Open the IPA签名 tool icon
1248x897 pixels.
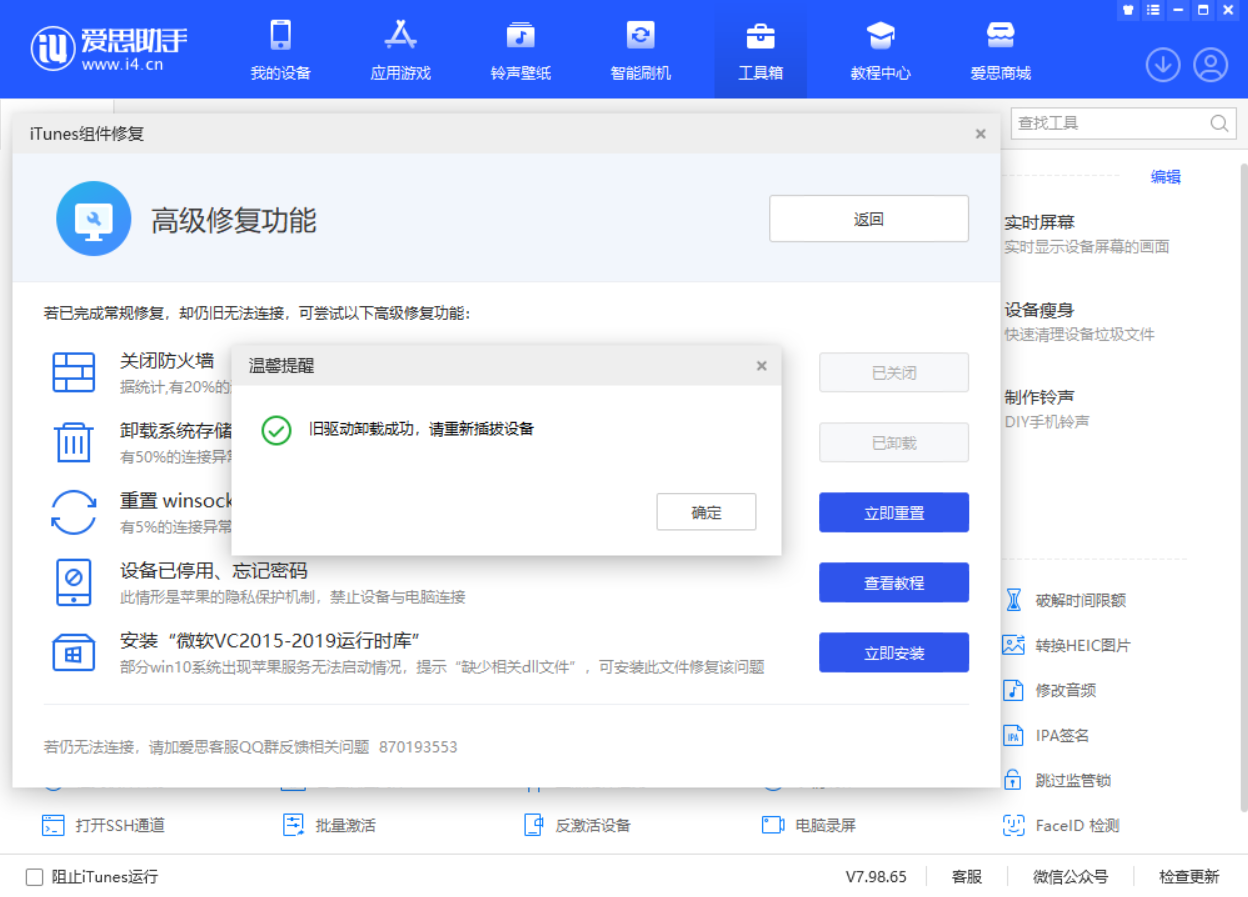(x=1015, y=735)
